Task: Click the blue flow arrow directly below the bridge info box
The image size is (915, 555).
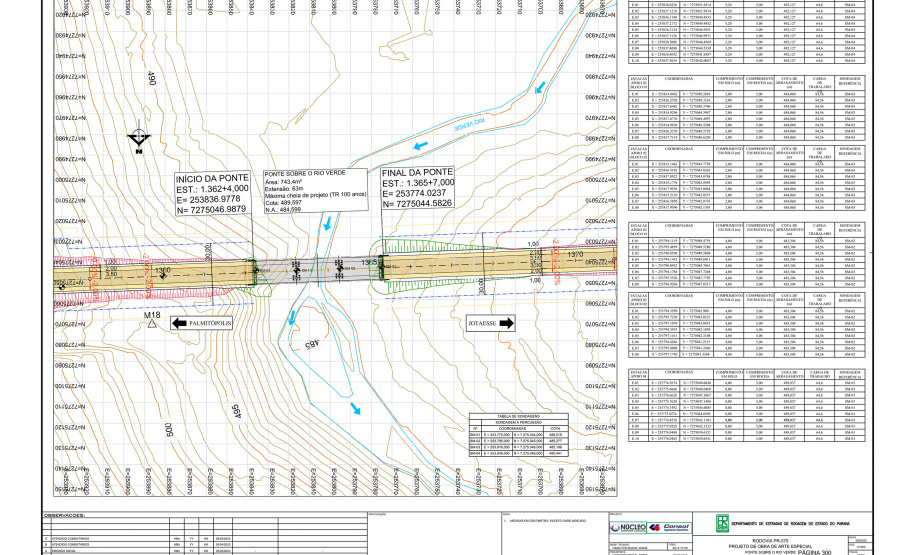Action: click(328, 224)
